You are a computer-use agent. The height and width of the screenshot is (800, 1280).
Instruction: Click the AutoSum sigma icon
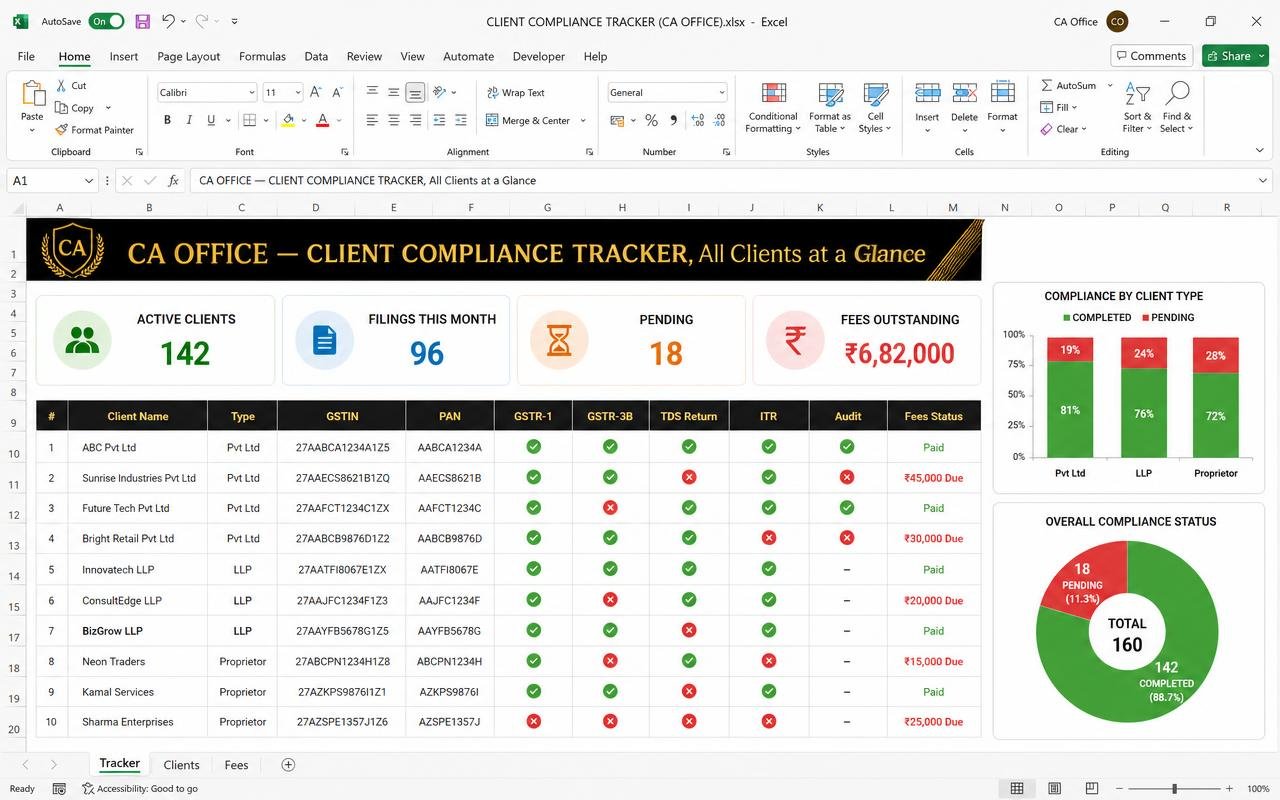(1046, 86)
